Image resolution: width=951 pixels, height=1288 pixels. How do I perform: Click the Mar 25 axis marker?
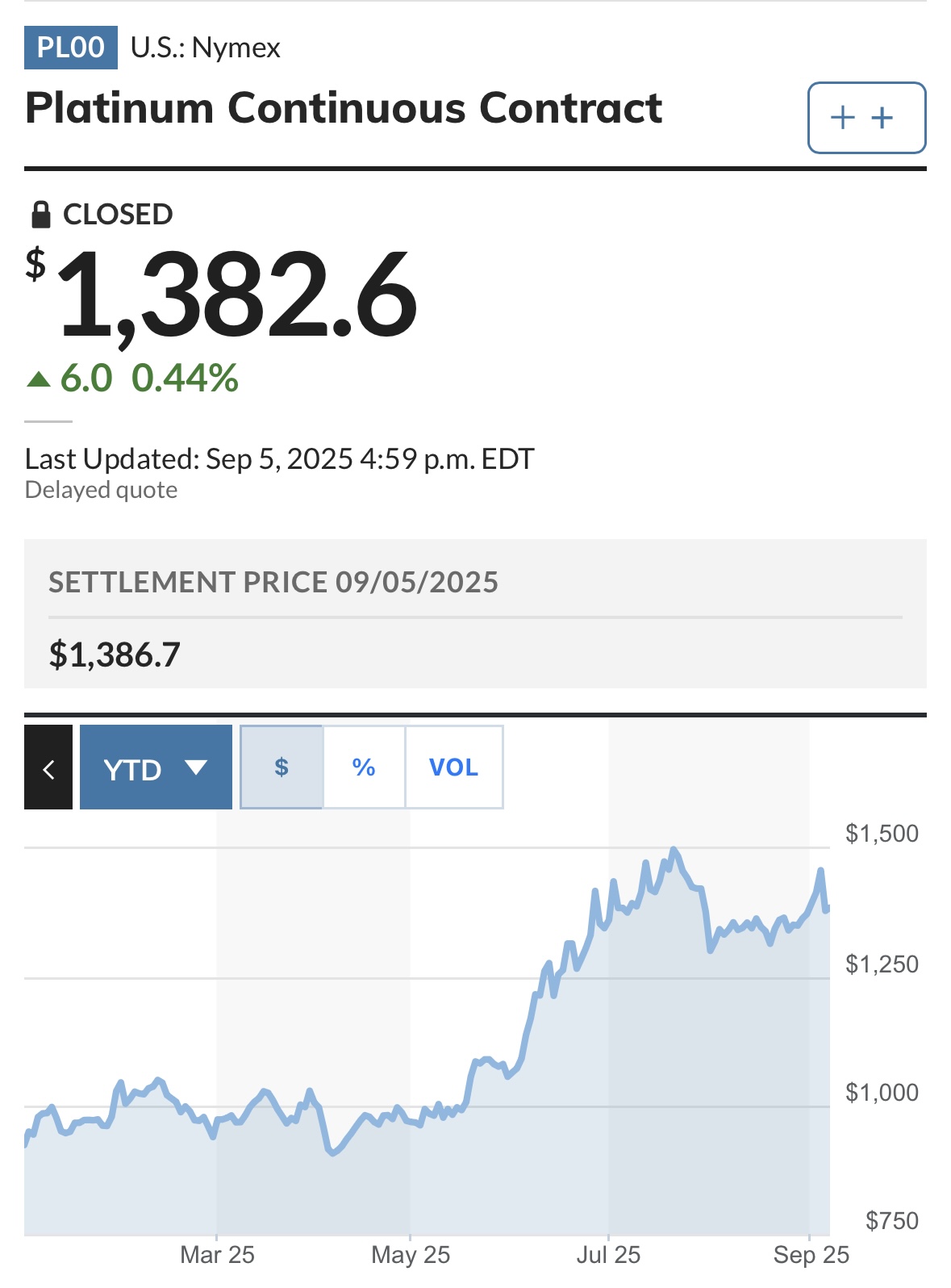[217, 1255]
